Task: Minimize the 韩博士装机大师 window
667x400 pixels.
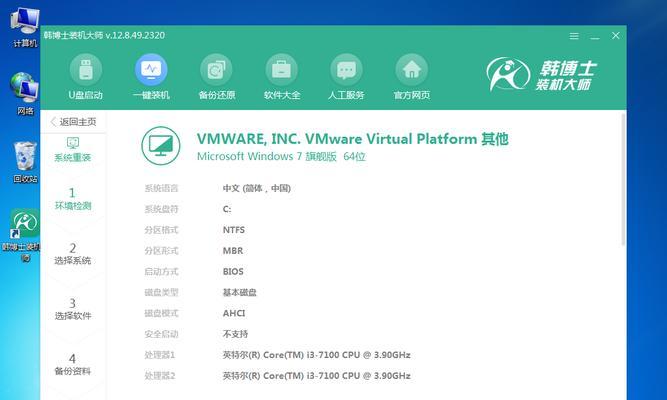Action: (x=595, y=36)
